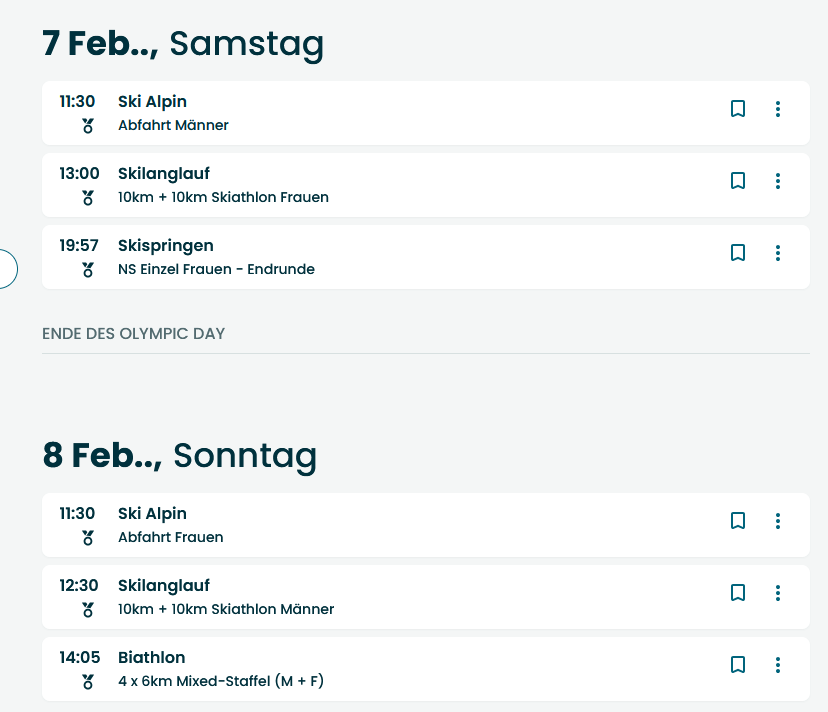Click medal icon under 14:05 Biathlon
The image size is (828, 712).
88,682
